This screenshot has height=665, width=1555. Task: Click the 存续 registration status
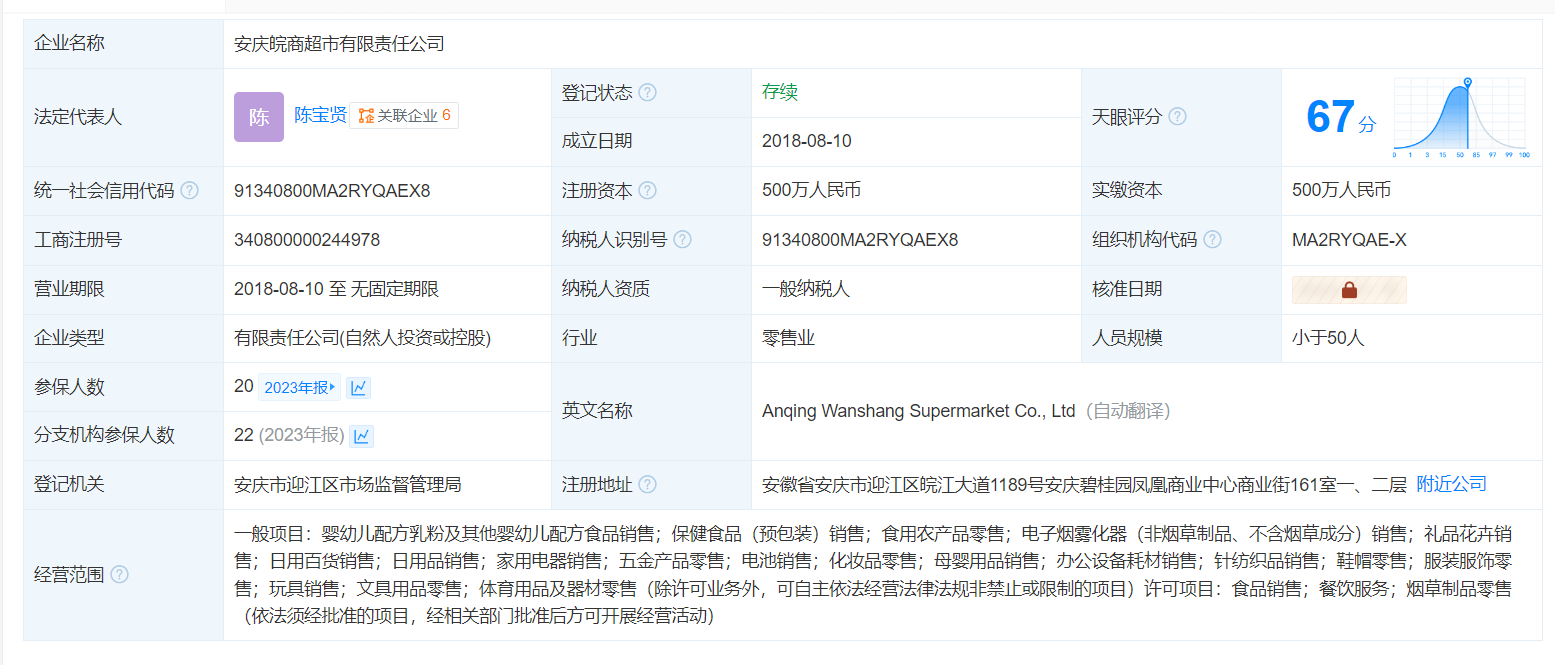pos(780,93)
